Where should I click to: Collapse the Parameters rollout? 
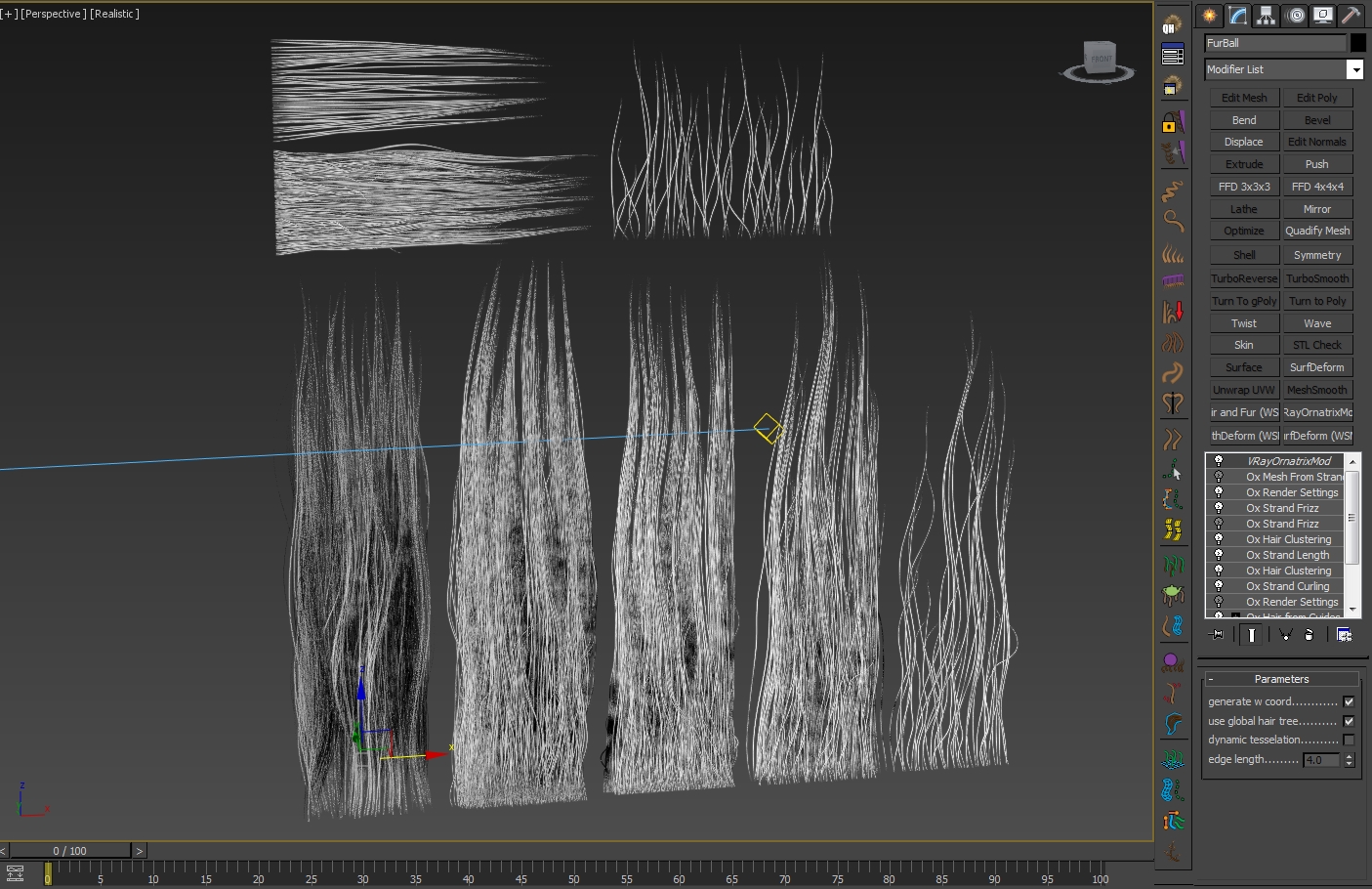point(1281,679)
